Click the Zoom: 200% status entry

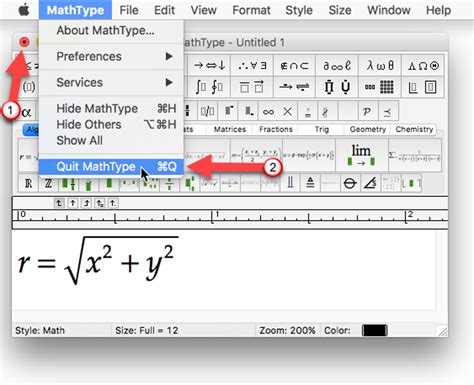pos(287,330)
